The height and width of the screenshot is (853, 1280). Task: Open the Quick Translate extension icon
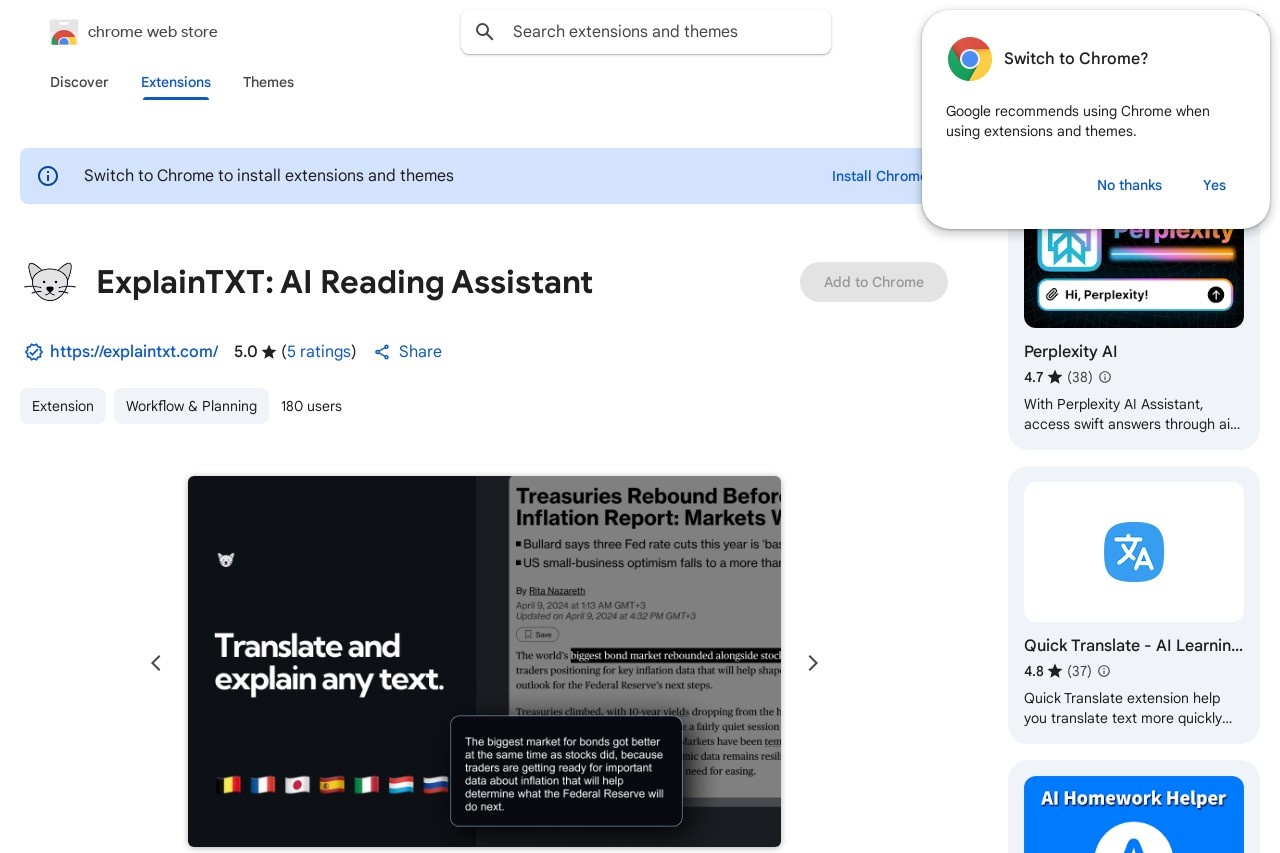(x=1134, y=552)
